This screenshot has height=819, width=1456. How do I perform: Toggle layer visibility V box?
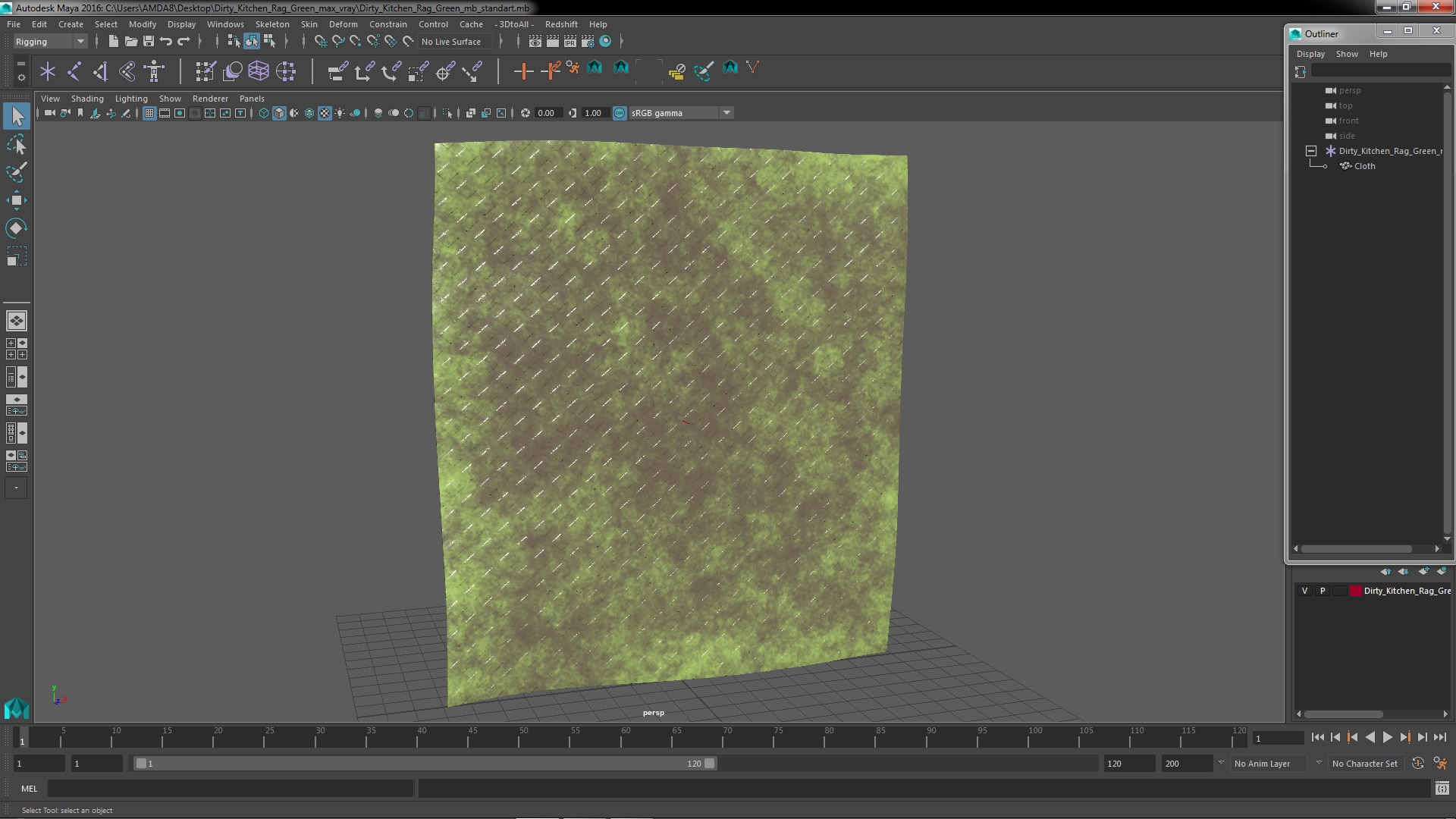pos(1304,591)
